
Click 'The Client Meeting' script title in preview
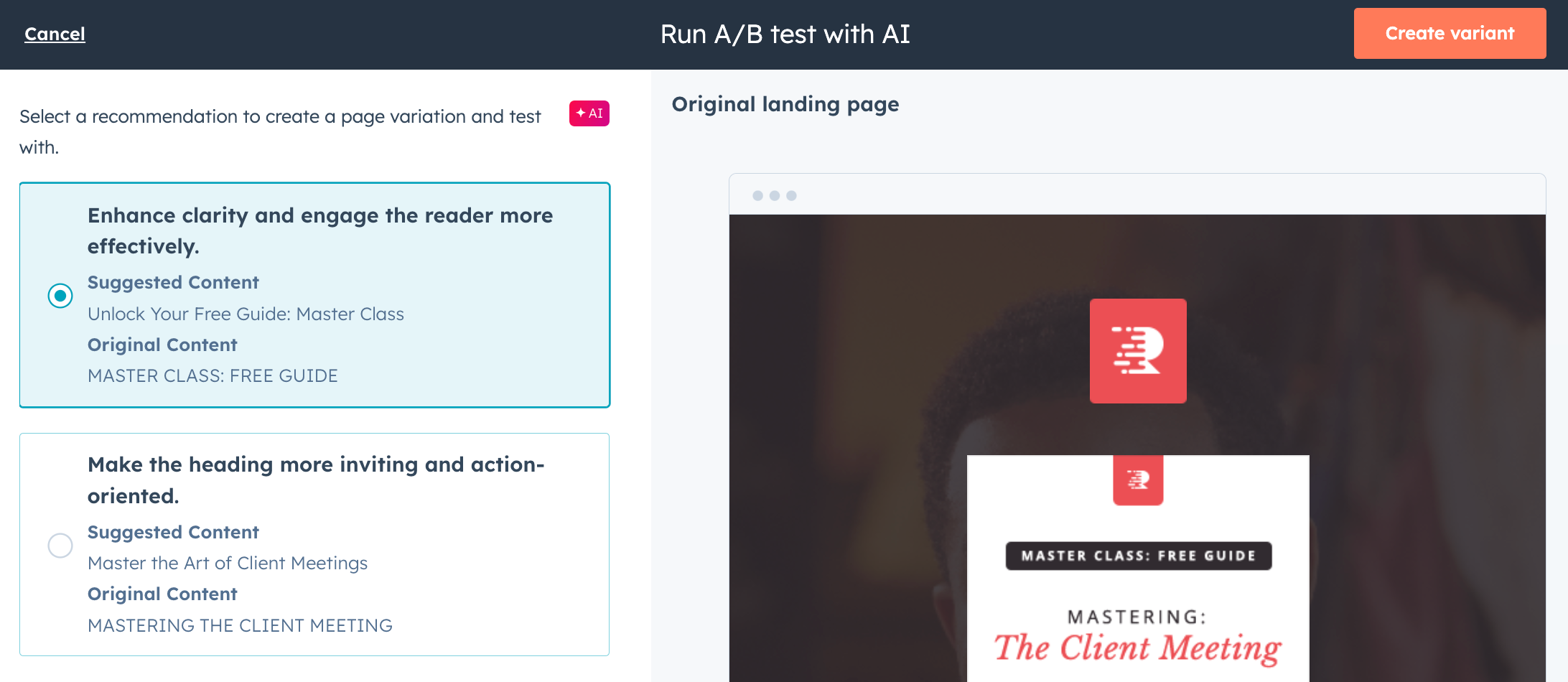[1138, 648]
